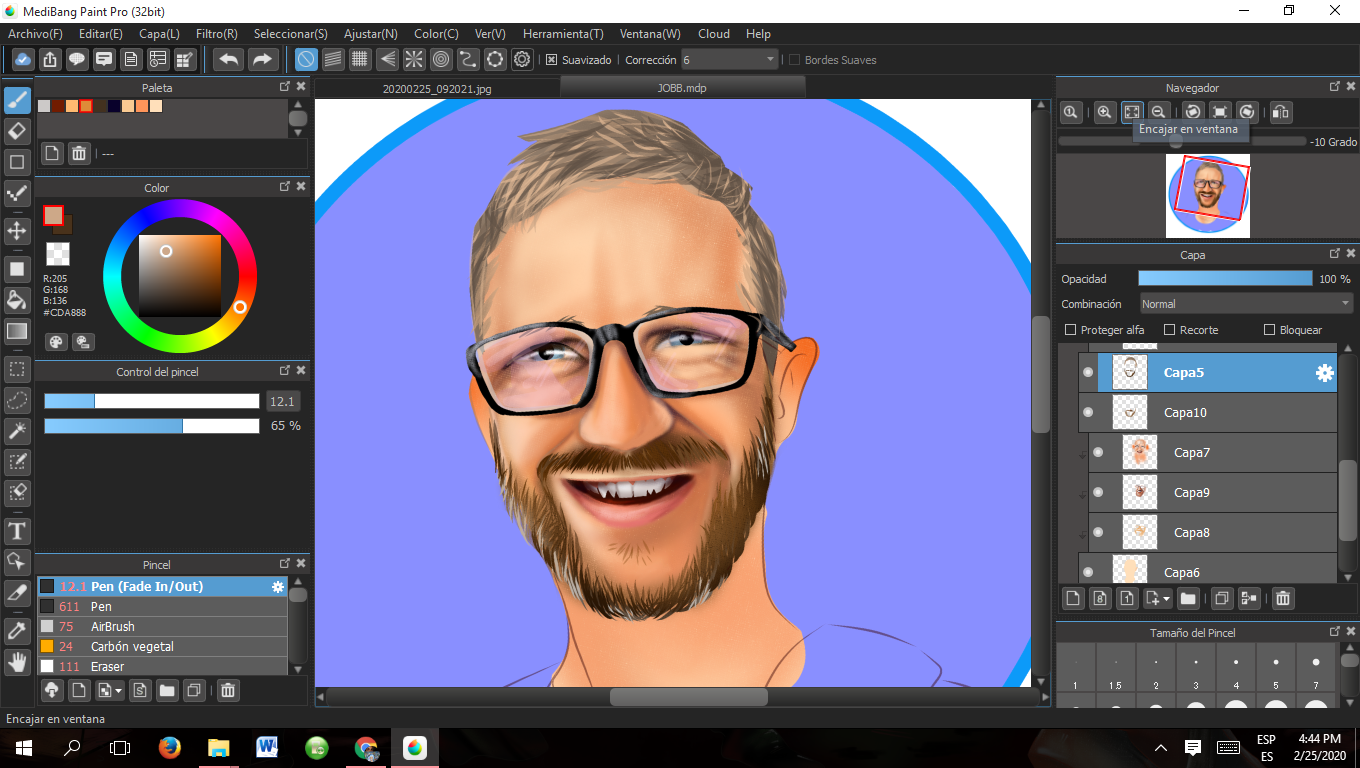Select the Capa8 layer

pos(1213,533)
